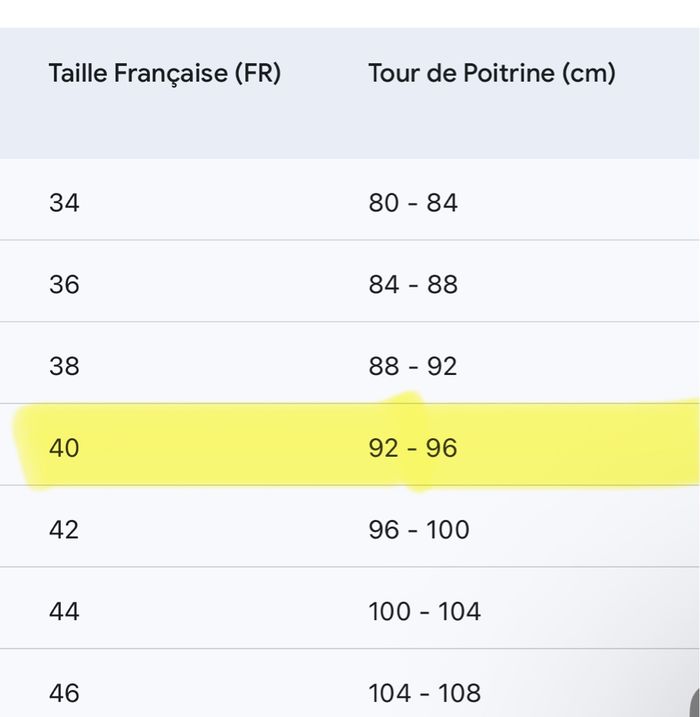Select French size 46 cell
The width and height of the screenshot is (700, 717).
coord(64,692)
